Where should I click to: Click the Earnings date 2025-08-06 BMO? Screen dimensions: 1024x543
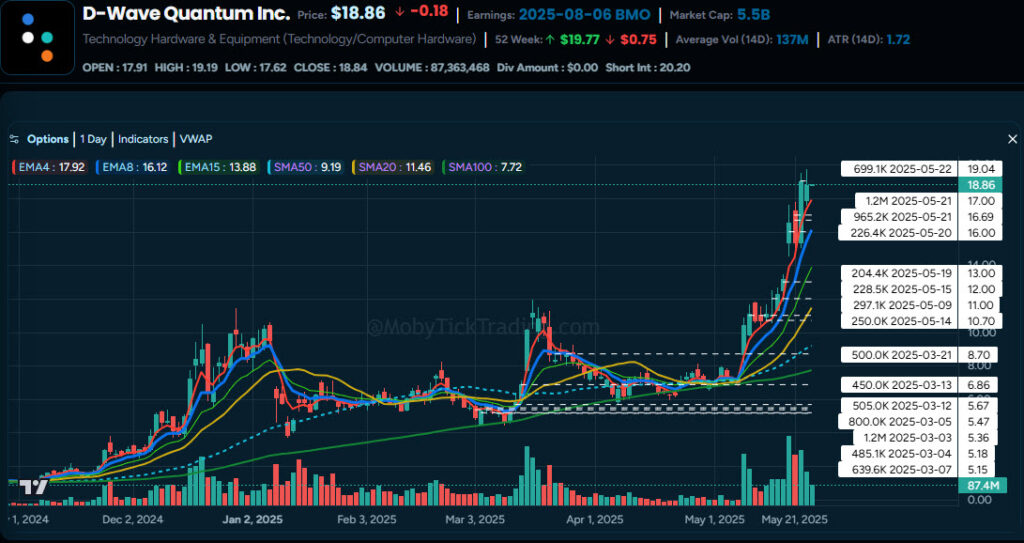(584, 14)
